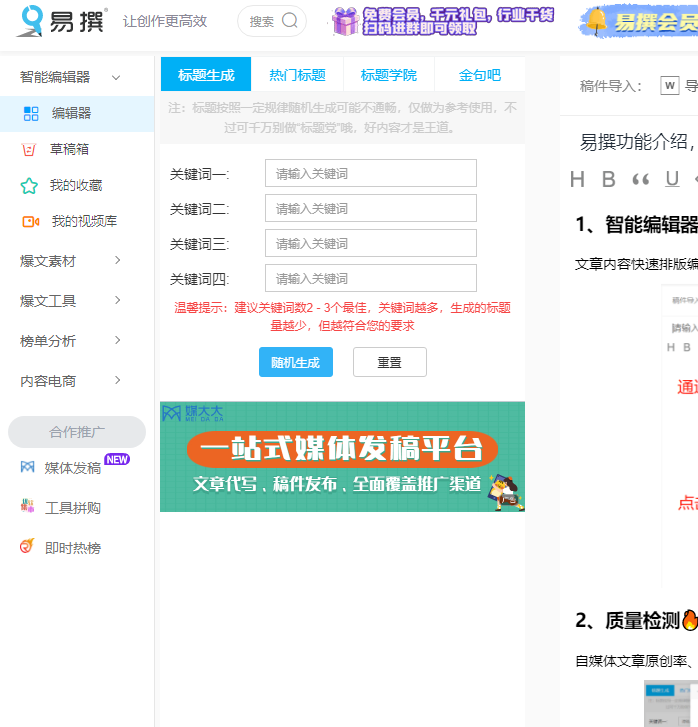Open 我的收藏 in the sidebar
Image resolution: width=698 pixels, height=727 pixels.
(x=77, y=185)
